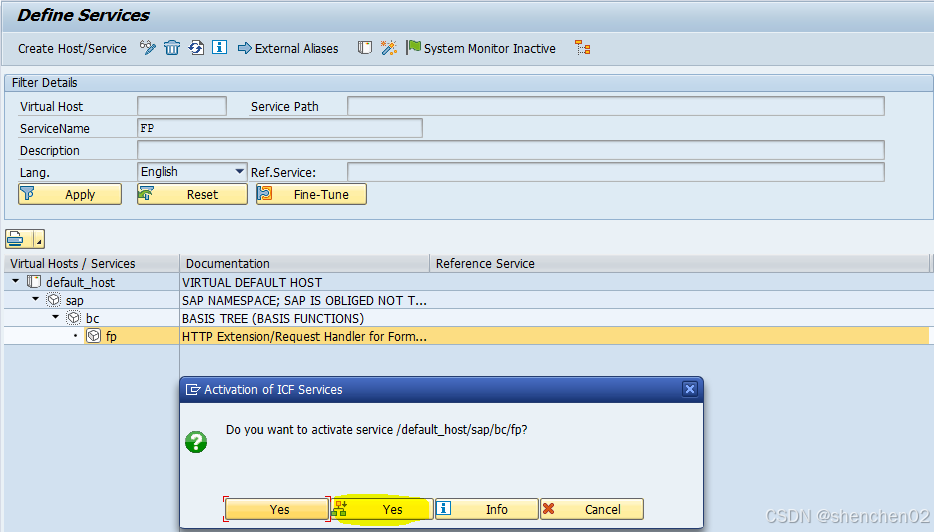The width and height of the screenshot is (934, 532).
Task: Click the printer icon above the tree
Action: [x=18, y=238]
